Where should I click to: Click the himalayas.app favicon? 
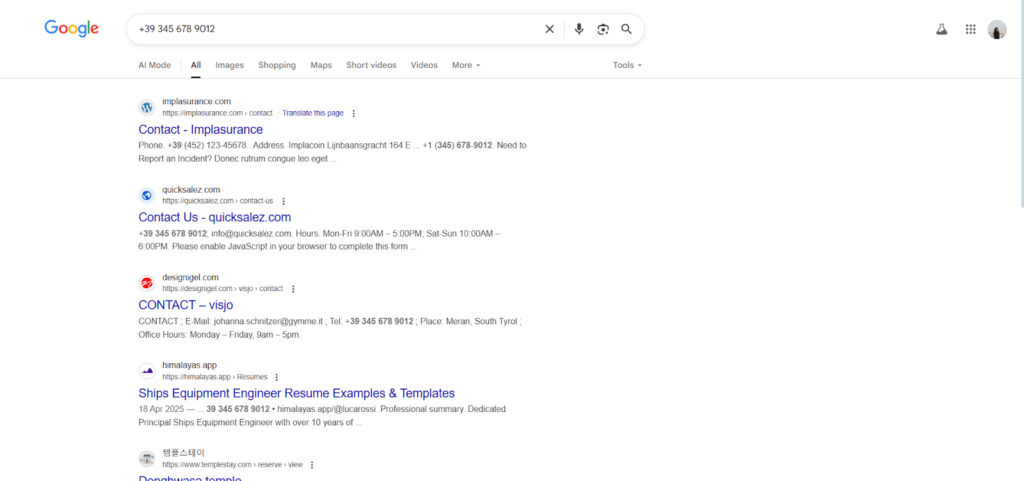(x=147, y=371)
